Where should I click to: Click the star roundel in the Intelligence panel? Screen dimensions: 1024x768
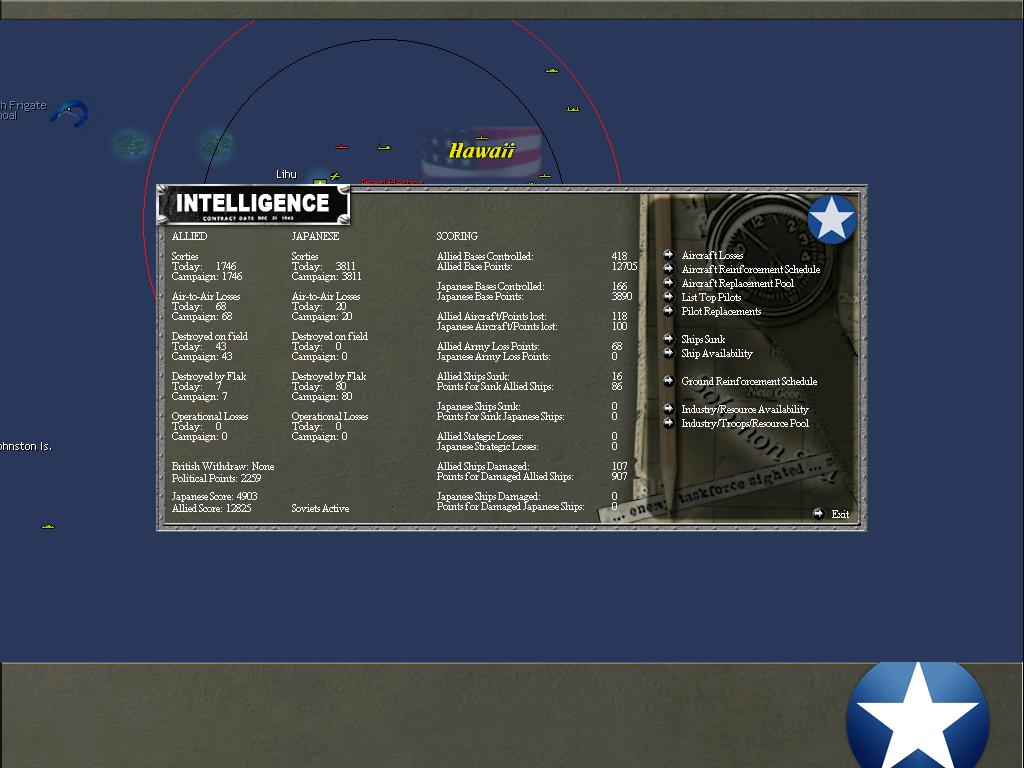(x=831, y=219)
